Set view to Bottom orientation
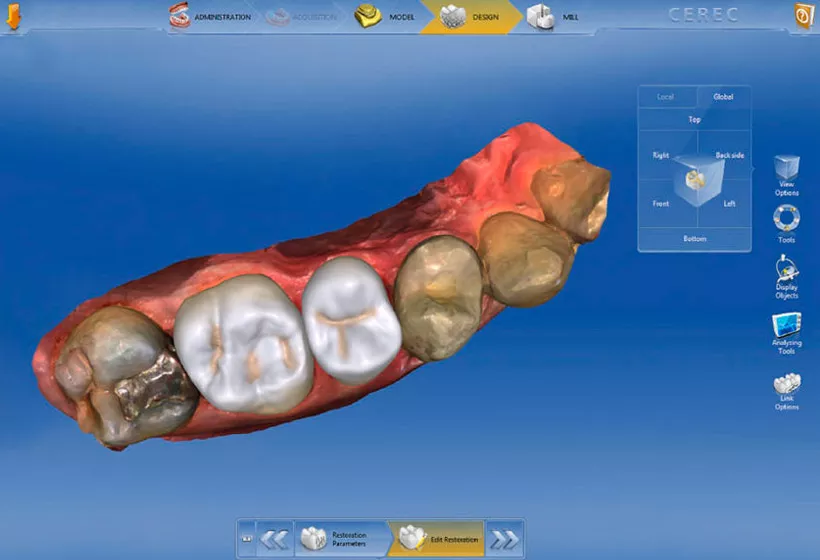This screenshot has width=820, height=560. click(694, 239)
